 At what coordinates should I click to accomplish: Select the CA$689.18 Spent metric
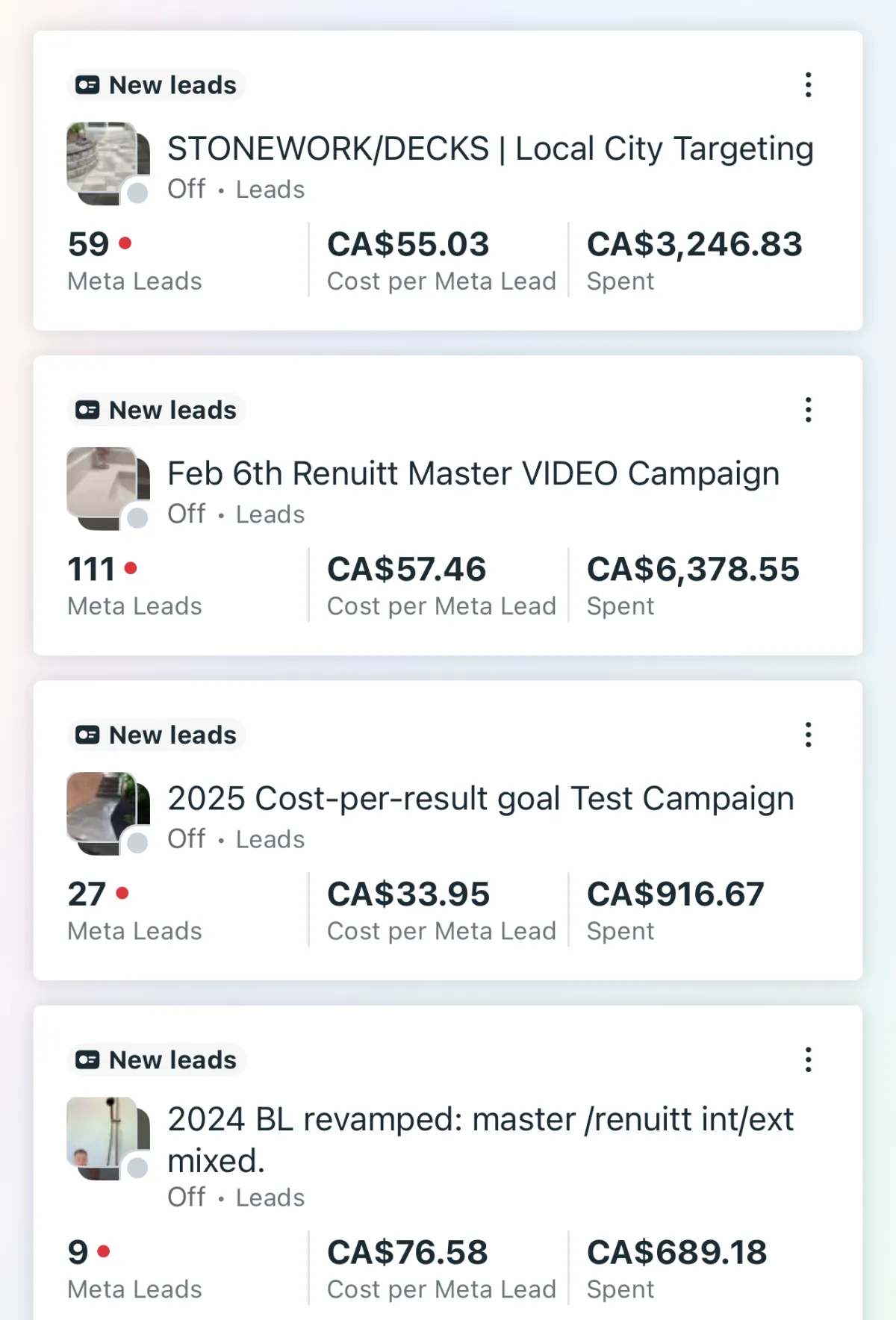[x=676, y=1268]
